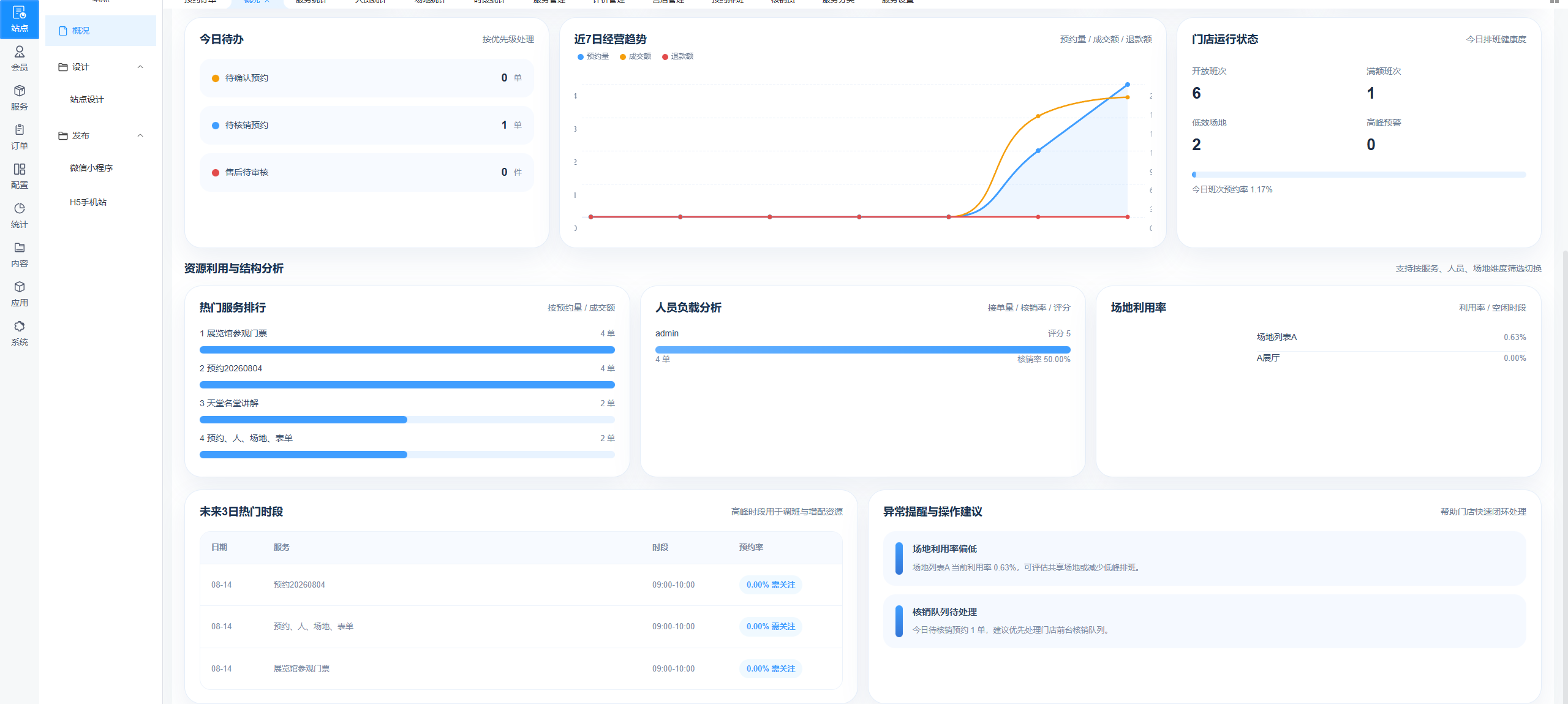Click the last orange point on trend chart
The width and height of the screenshot is (1568, 704).
coord(1127,97)
